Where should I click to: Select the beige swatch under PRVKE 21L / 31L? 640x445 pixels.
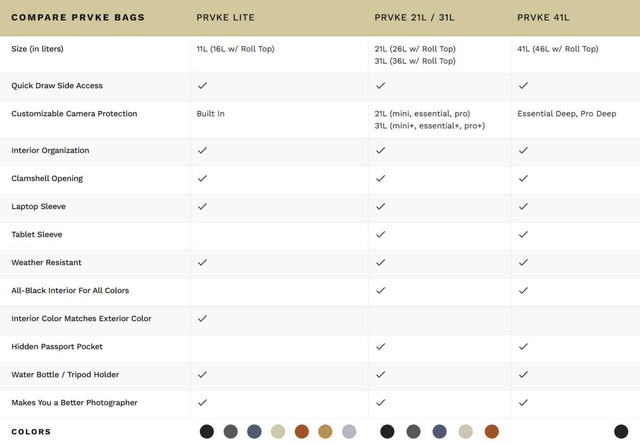coord(466,432)
